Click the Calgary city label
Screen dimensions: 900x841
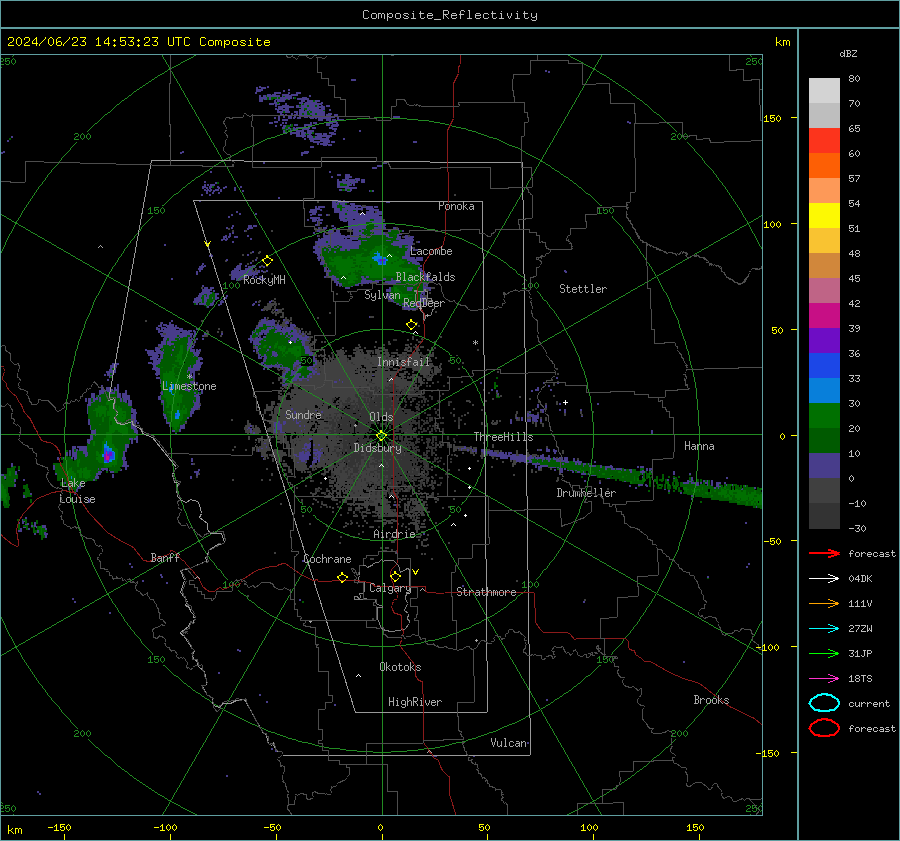pyautogui.click(x=390, y=588)
